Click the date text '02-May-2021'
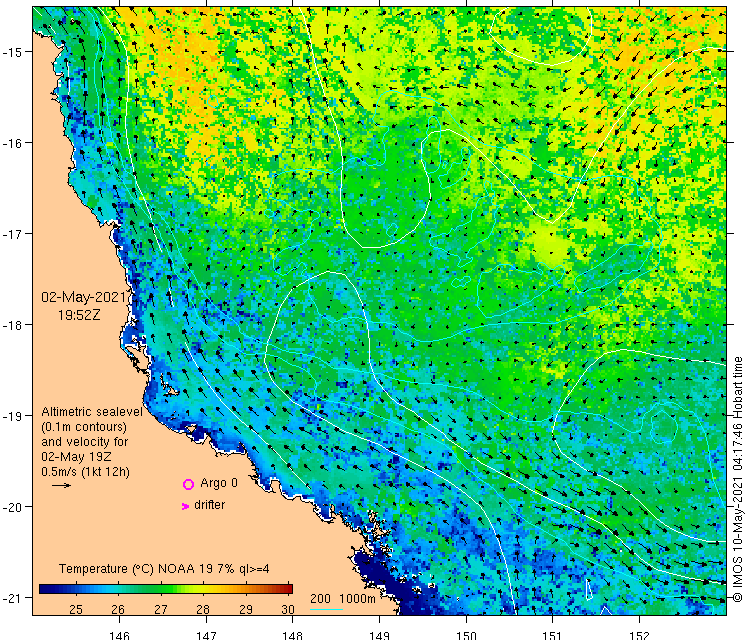This screenshot has height=640, width=750. 84,297
